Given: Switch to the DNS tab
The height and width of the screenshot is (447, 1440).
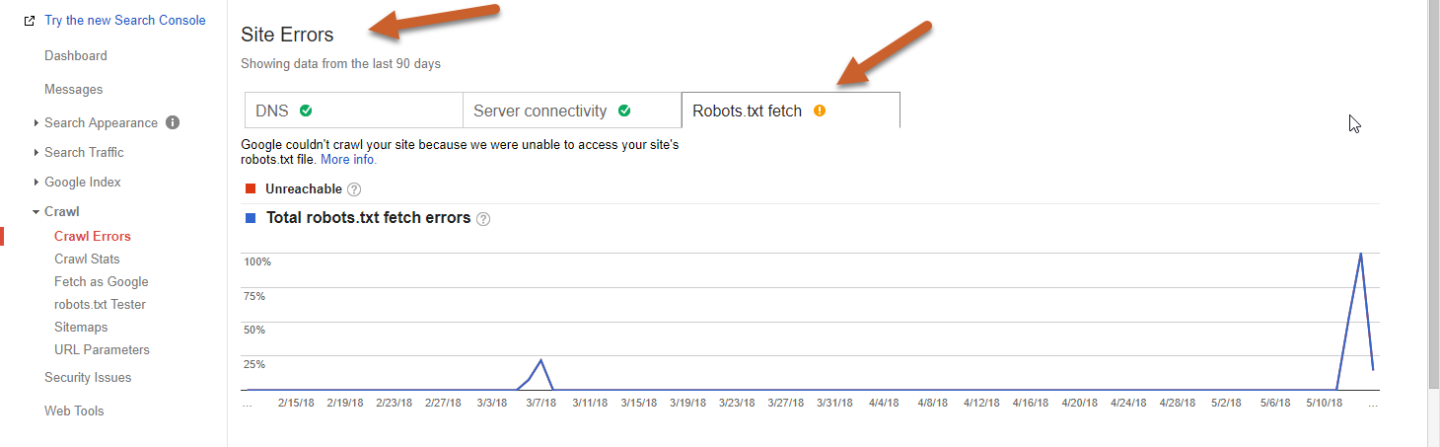Looking at the screenshot, I should [272, 111].
